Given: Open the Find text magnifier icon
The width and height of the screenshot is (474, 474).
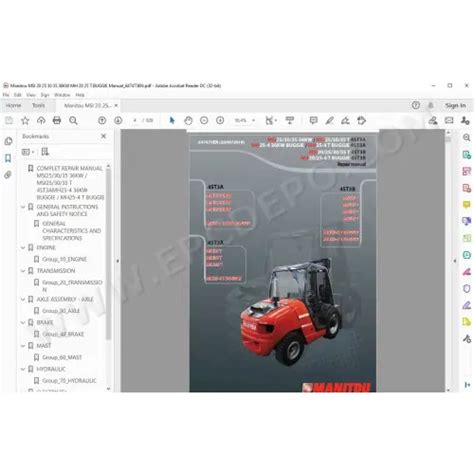Looking at the screenshot, I should (x=73, y=121).
